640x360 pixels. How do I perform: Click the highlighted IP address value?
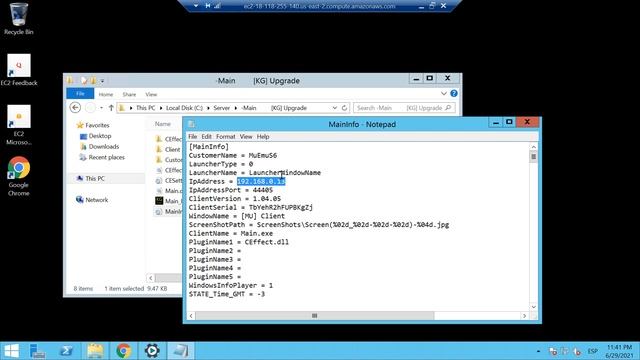pos(261,181)
